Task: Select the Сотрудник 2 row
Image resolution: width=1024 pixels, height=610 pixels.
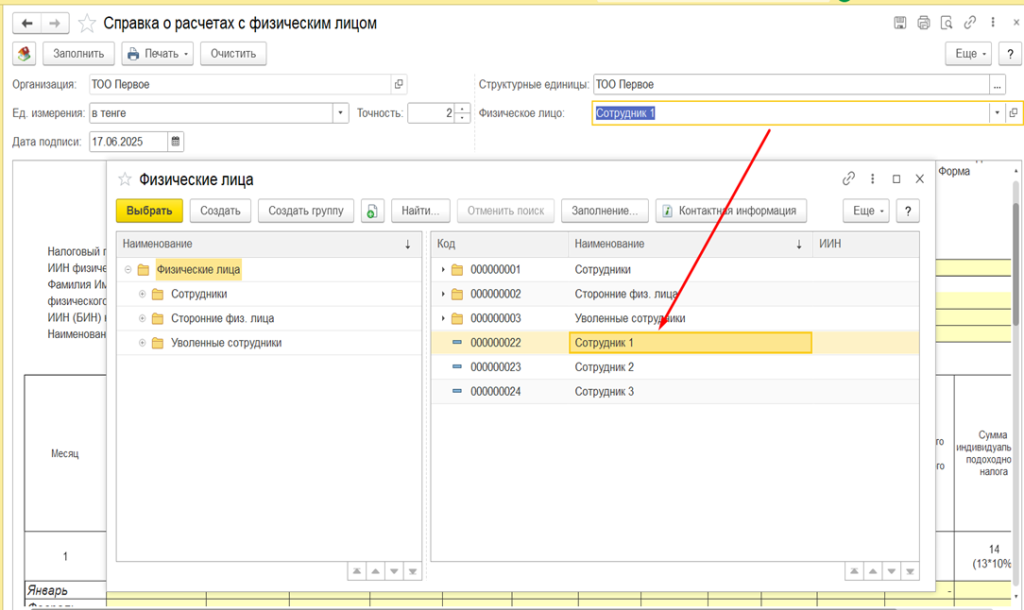Action: coord(675,367)
